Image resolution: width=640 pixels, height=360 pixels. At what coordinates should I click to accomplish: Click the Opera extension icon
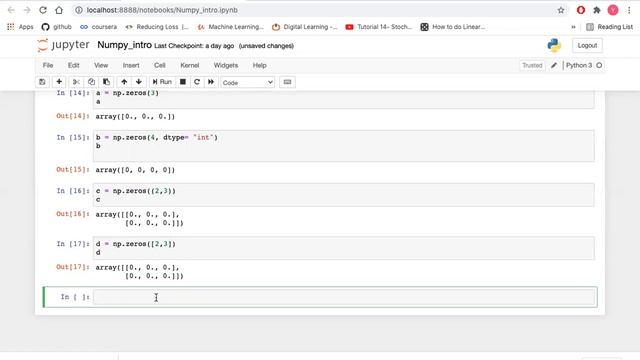pos(580,10)
